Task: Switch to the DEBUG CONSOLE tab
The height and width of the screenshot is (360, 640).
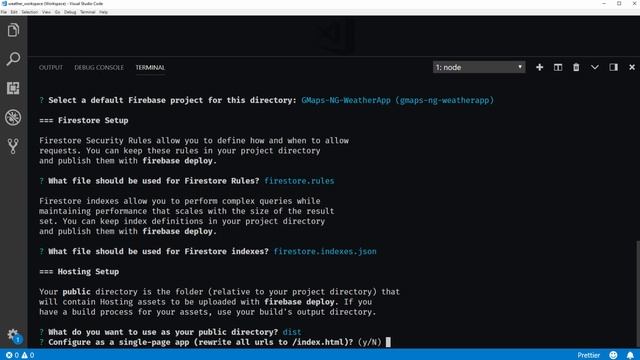Action: pyautogui.click(x=99, y=67)
